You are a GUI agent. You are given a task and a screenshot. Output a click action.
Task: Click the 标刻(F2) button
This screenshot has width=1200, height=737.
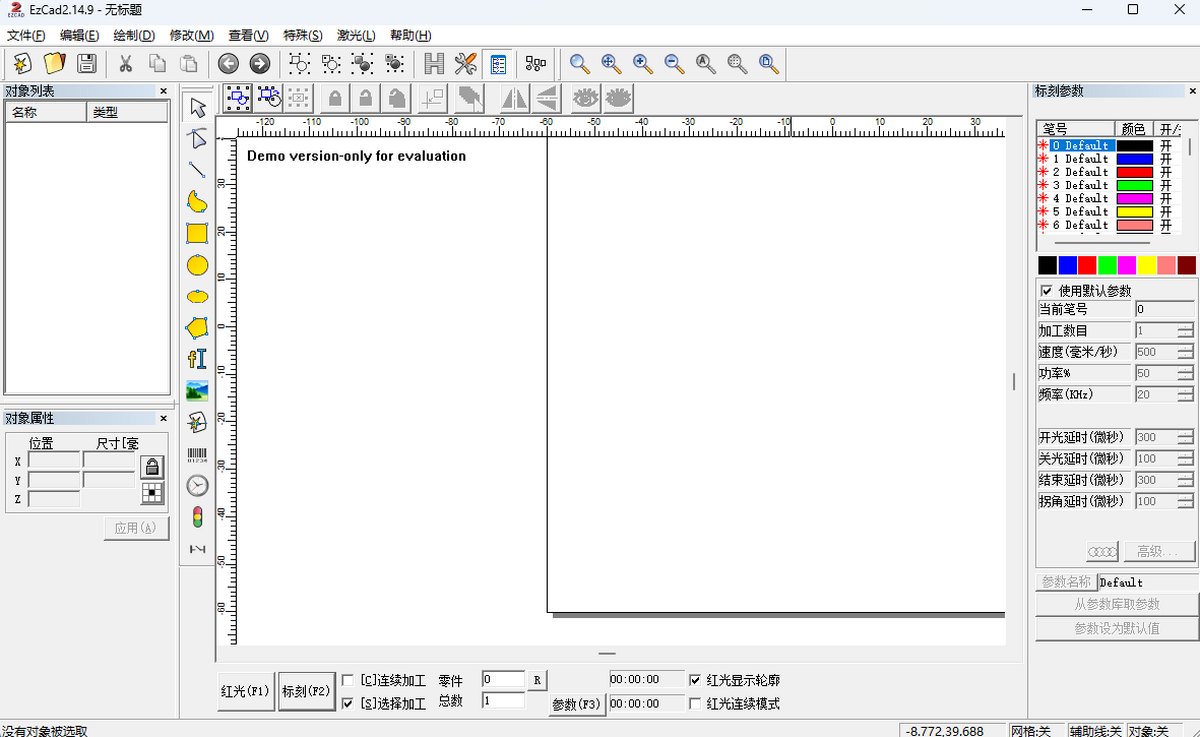[306, 691]
